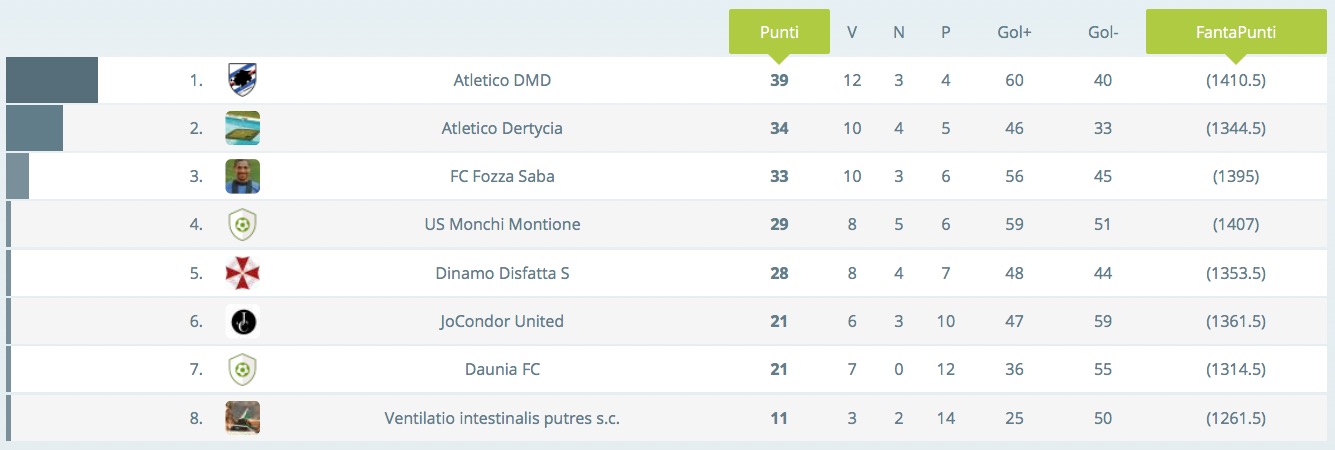The width and height of the screenshot is (1335, 450).
Task: Click the V wins column header
Action: click(852, 32)
